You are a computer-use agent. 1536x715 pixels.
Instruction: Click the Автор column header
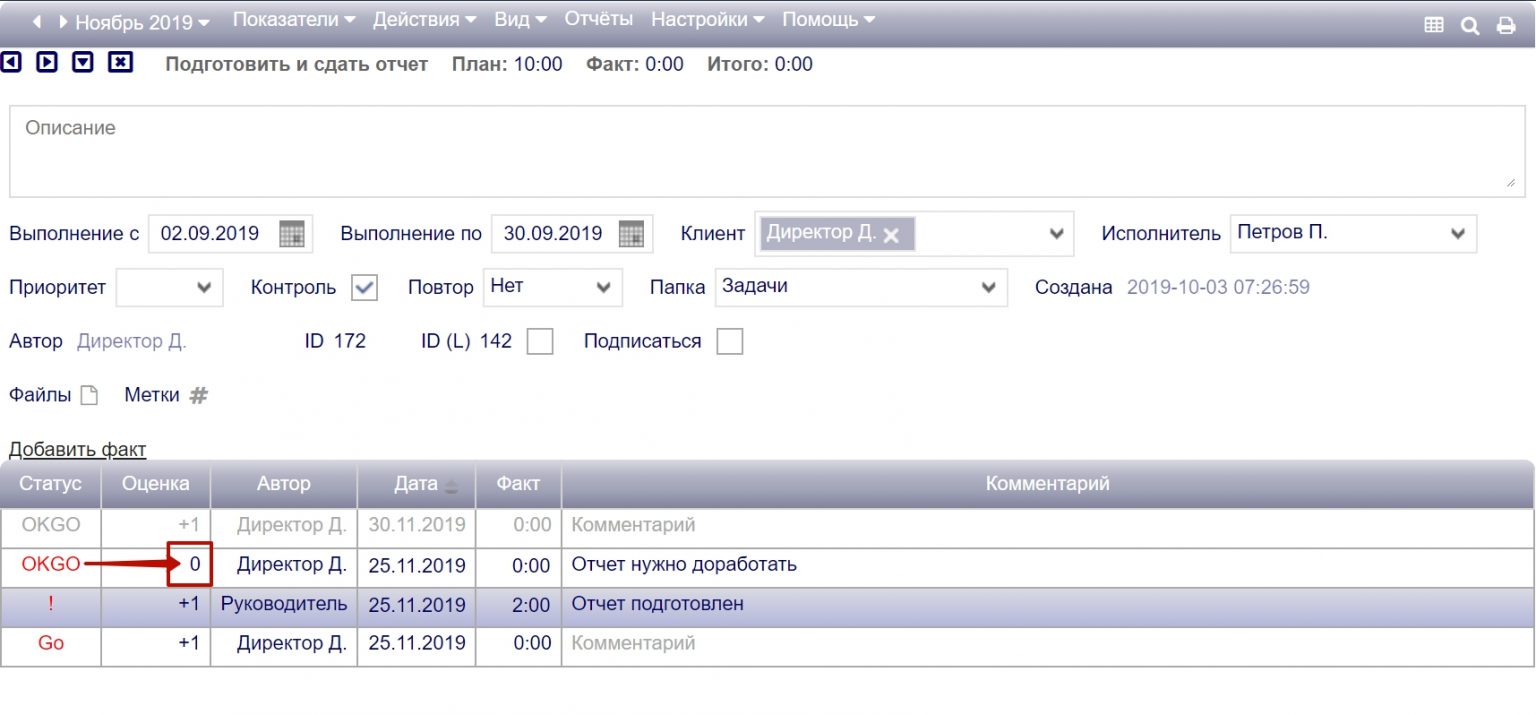click(283, 484)
